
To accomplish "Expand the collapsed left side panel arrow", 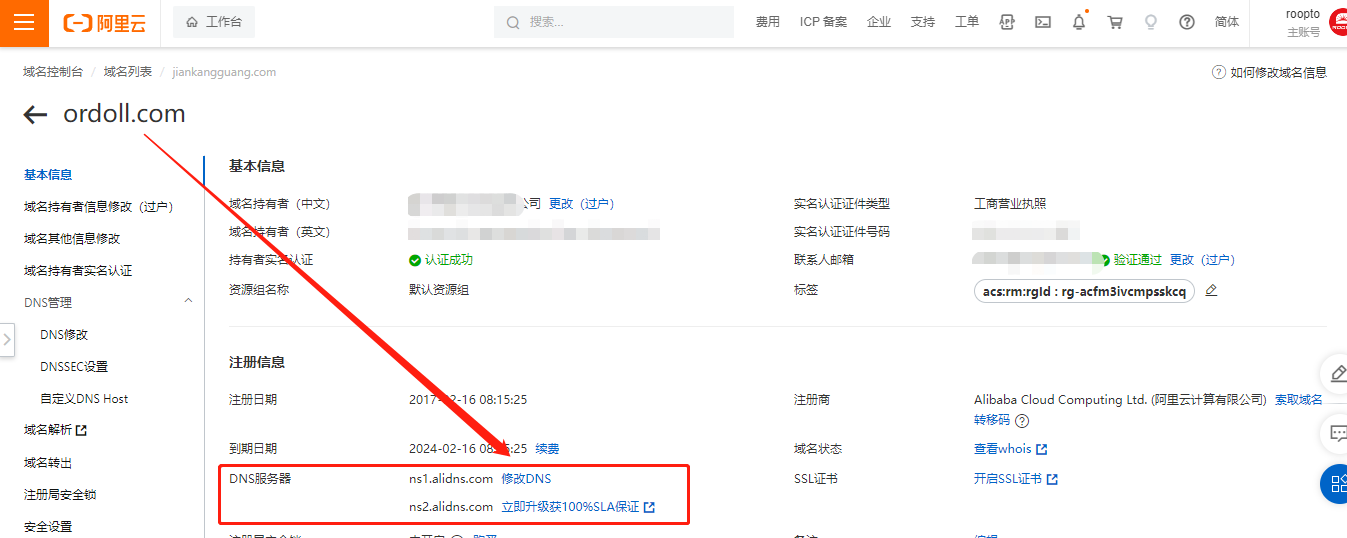I will coord(7,340).
